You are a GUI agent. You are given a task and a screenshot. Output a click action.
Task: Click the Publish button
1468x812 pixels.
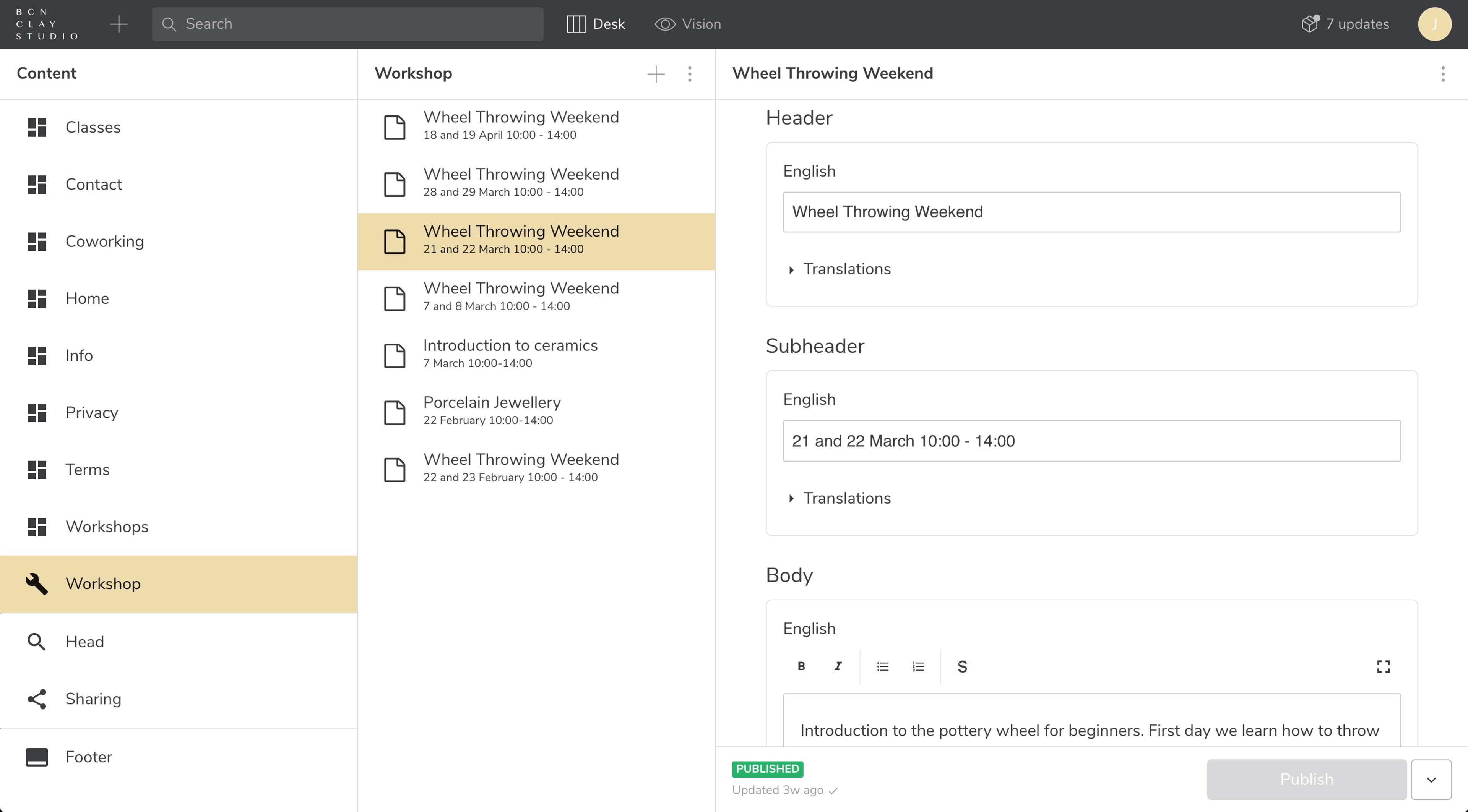pyautogui.click(x=1306, y=779)
